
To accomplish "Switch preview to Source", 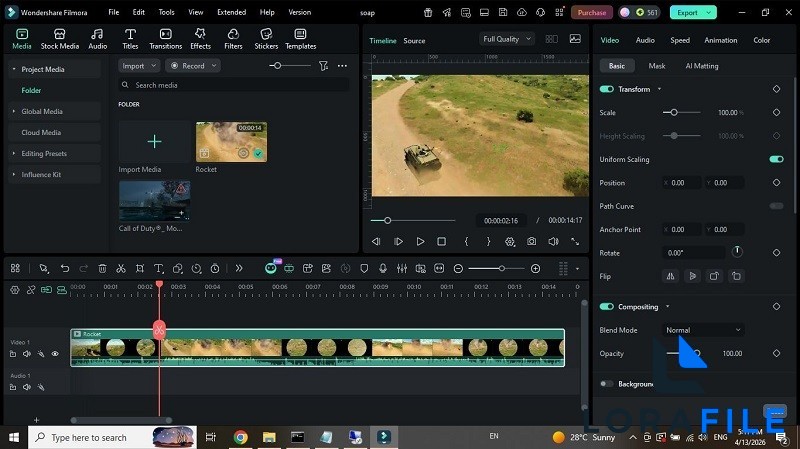I will (x=414, y=41).
